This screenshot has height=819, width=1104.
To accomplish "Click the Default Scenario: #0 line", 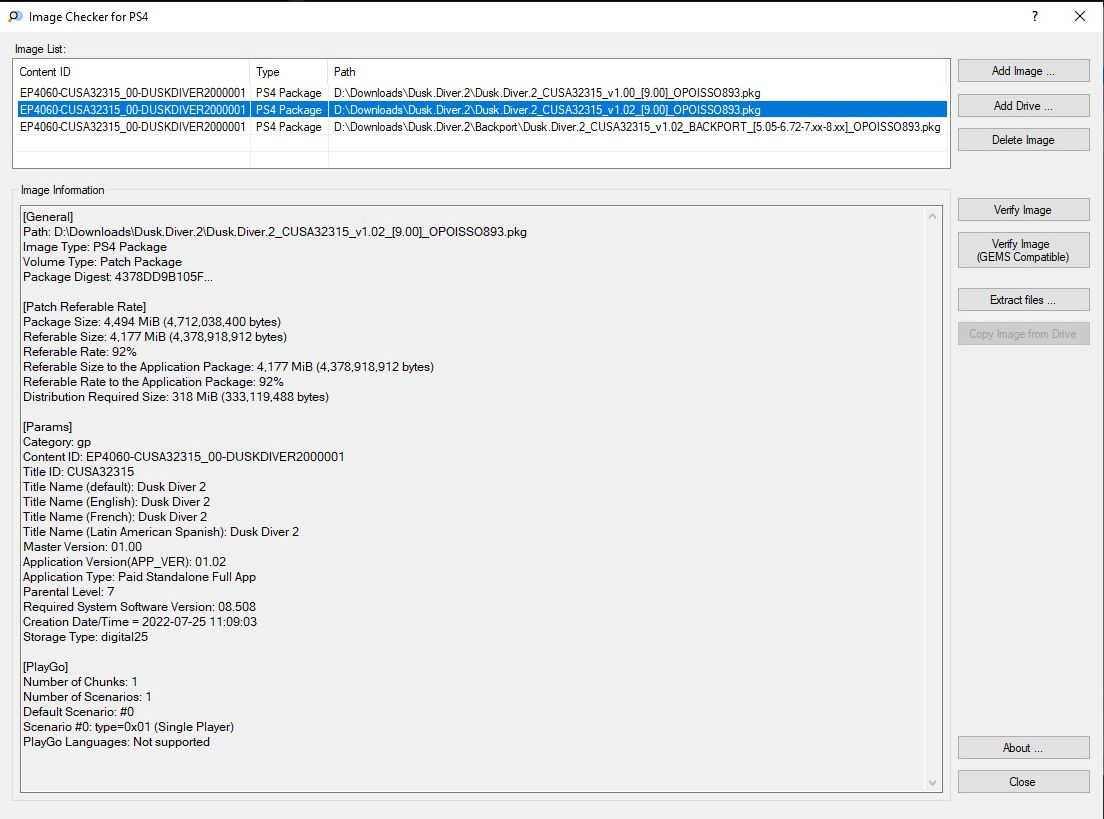I will [x=78, y=712].
